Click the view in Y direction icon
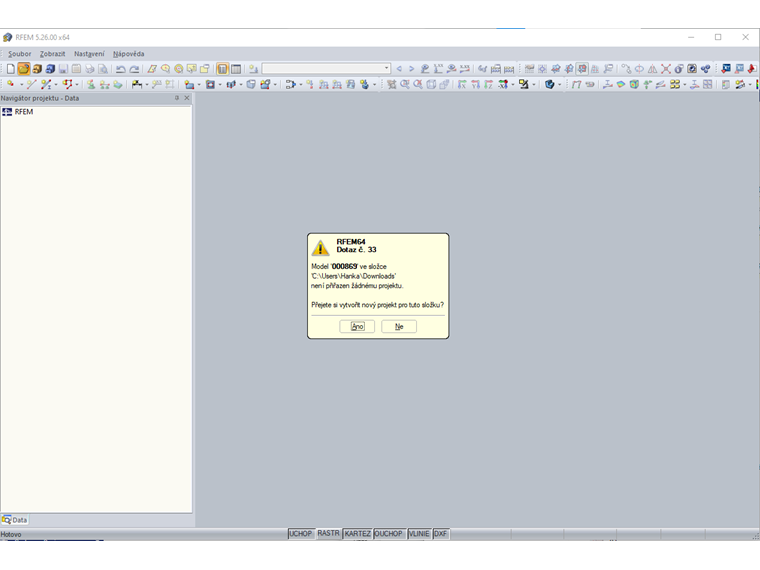 point(475,84)
